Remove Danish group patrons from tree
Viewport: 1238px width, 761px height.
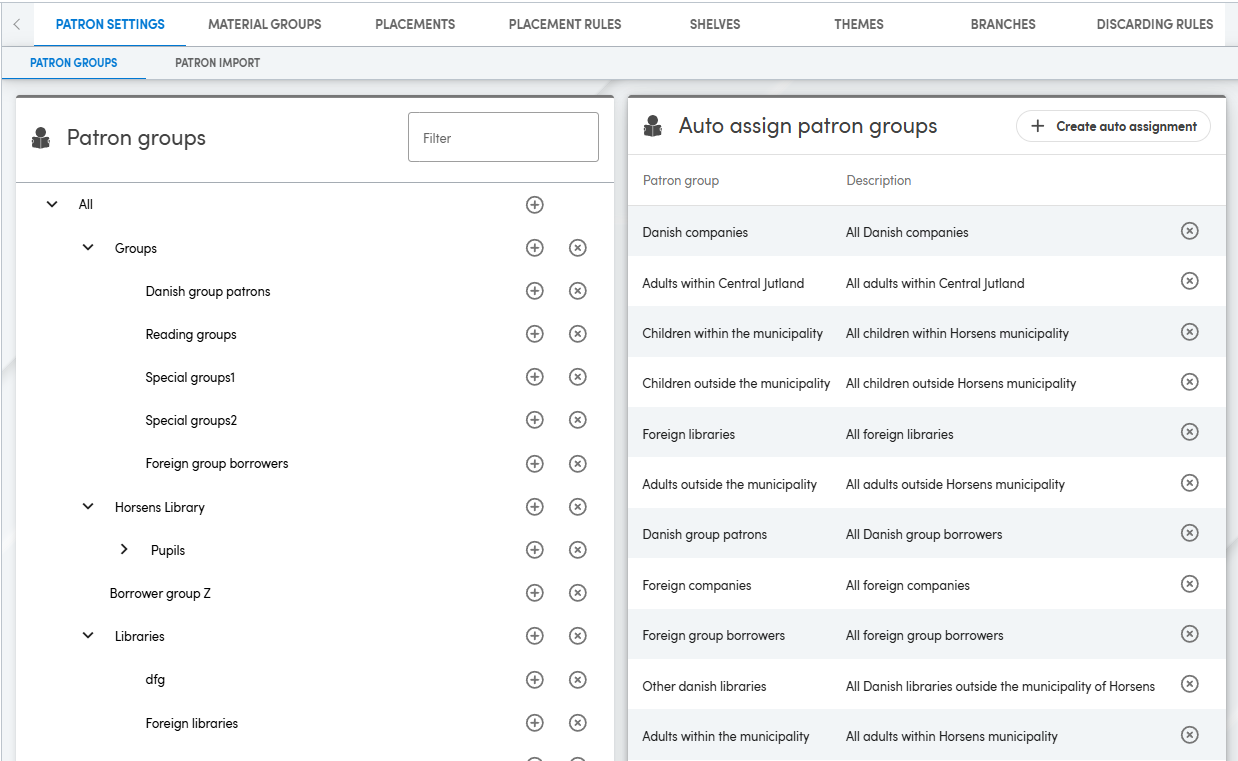(578, 291)
